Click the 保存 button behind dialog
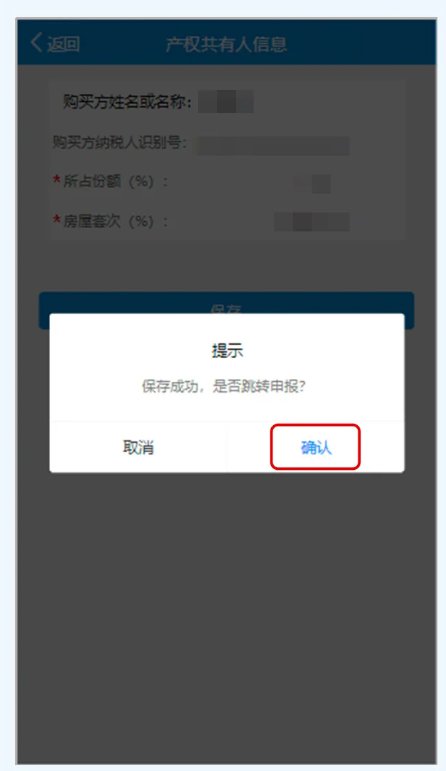This screenshot has width=446, height=771. pyautogui.click(x=226, y=303)
